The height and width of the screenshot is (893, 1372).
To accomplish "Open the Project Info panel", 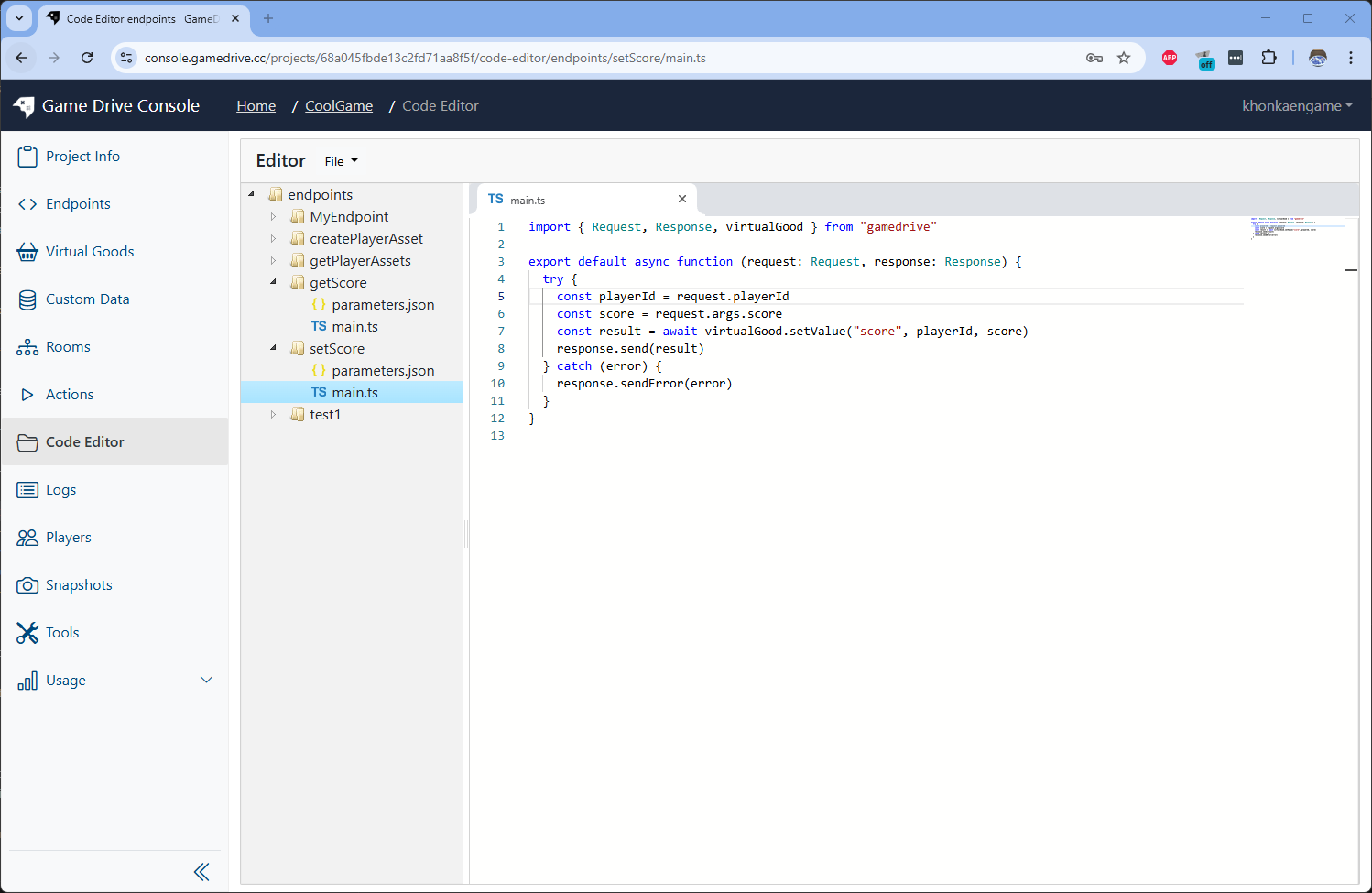I will pyautogui.click(x=28, y=156).
